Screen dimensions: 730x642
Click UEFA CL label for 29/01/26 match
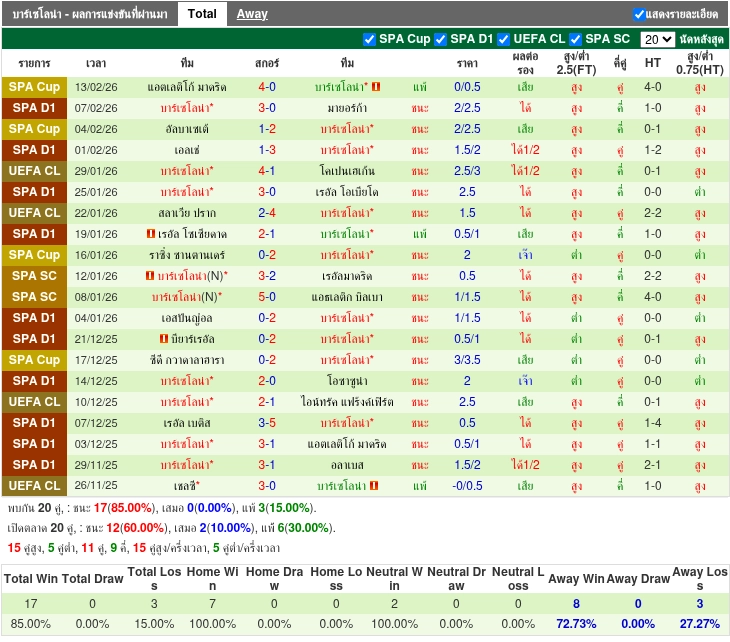point(34,171)
